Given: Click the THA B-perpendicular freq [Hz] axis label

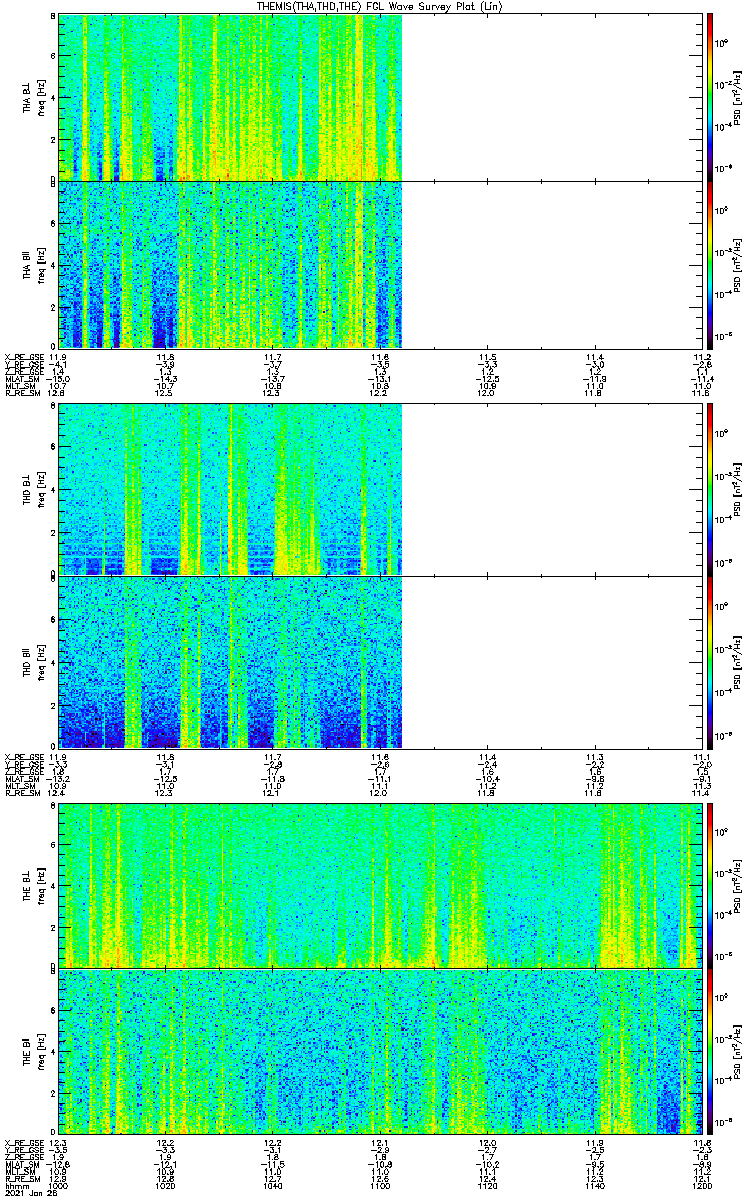Looking at the screenshot, I should 42,97.
